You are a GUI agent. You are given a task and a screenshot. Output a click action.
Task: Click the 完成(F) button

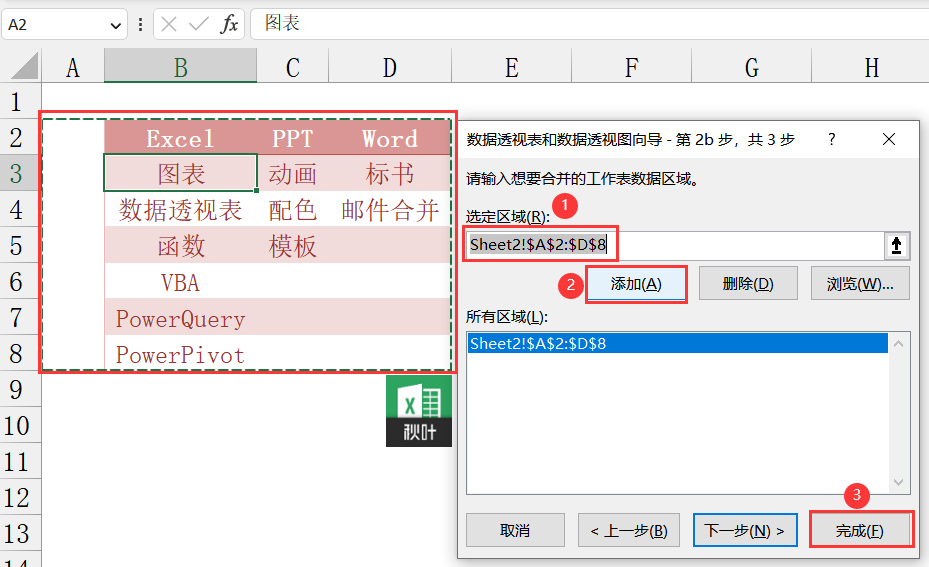coord(860,530)
